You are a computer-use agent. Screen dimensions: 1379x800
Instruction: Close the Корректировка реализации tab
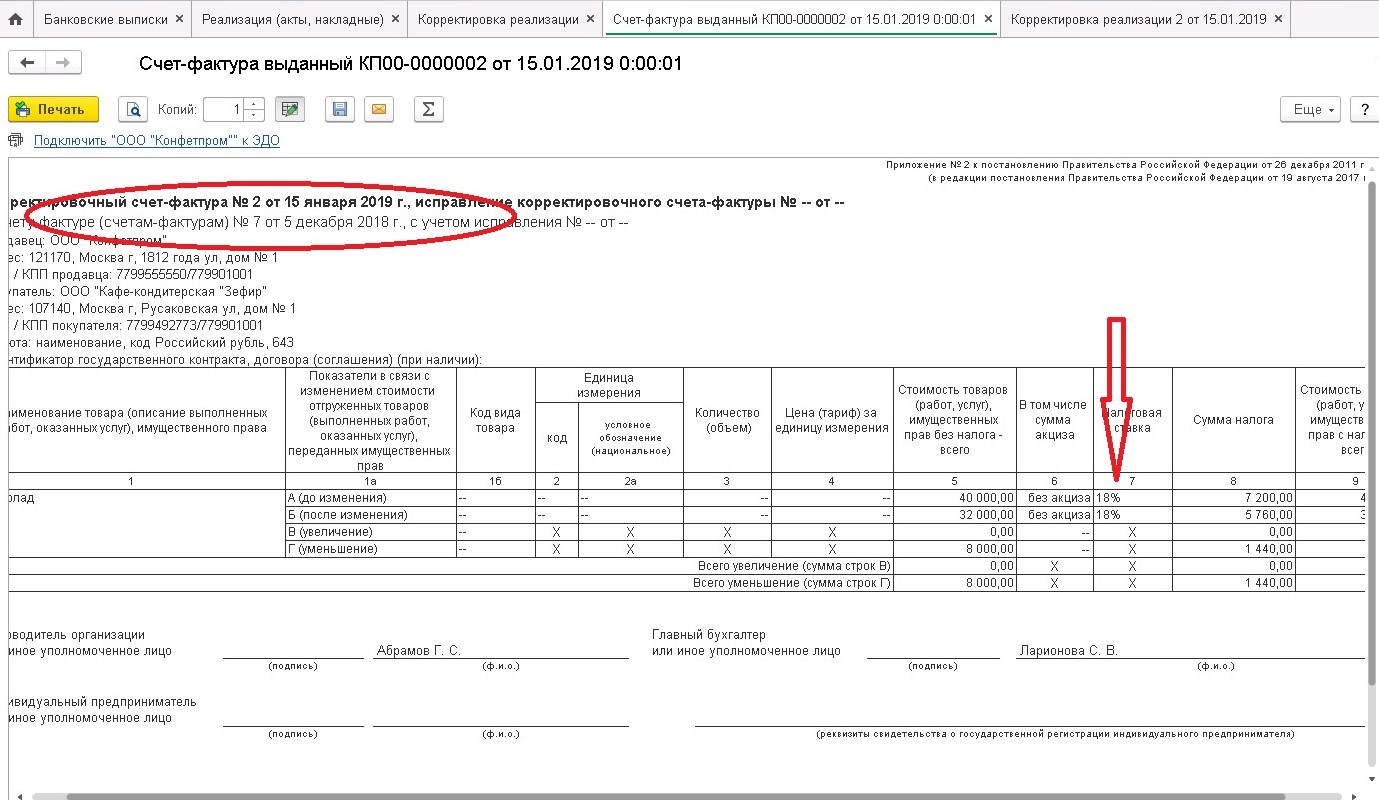591,19
